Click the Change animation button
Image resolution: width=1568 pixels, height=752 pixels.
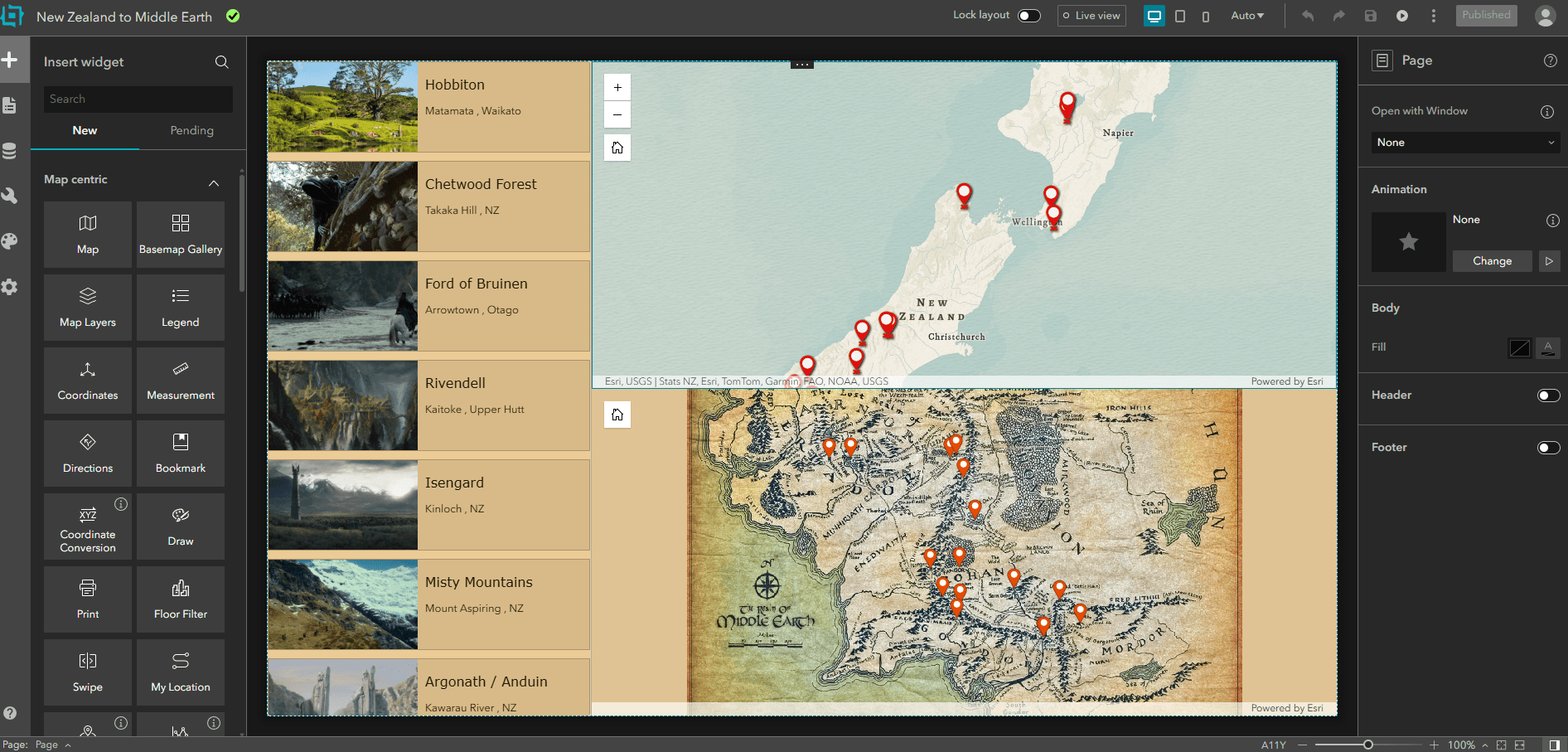tap(1492, 261)
